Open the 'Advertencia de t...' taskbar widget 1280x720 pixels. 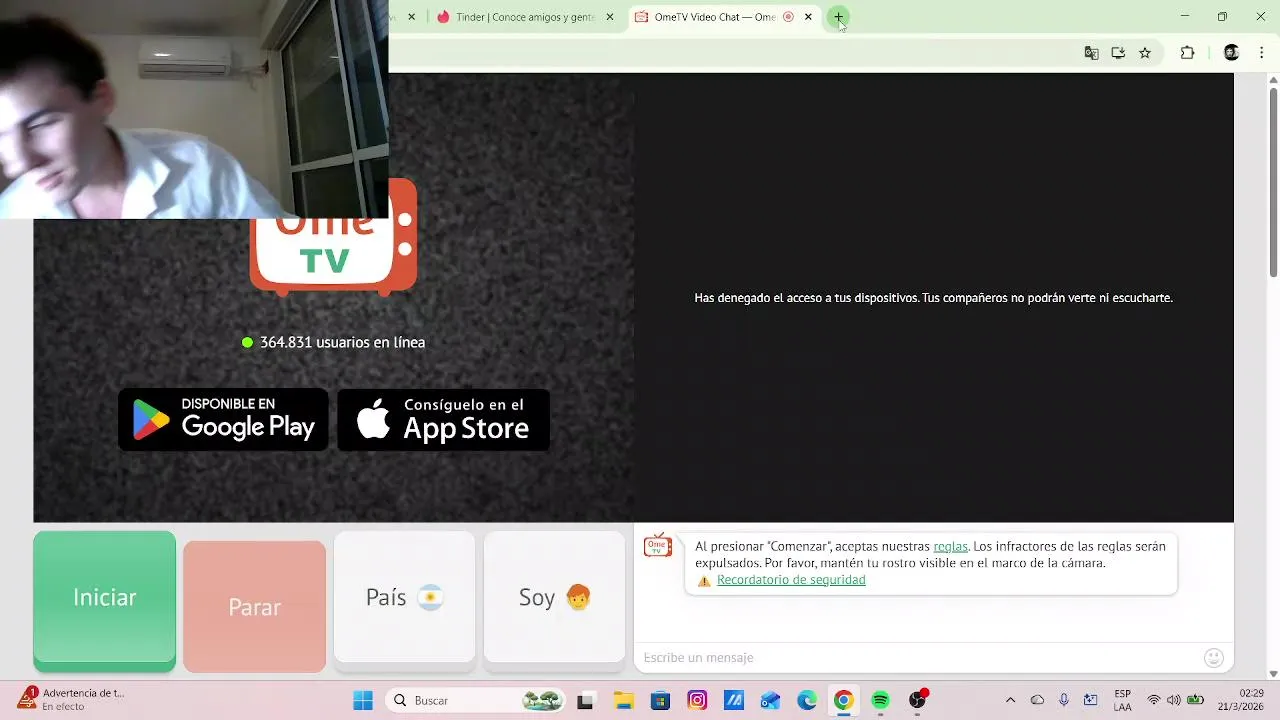click(x=69, y=699)
